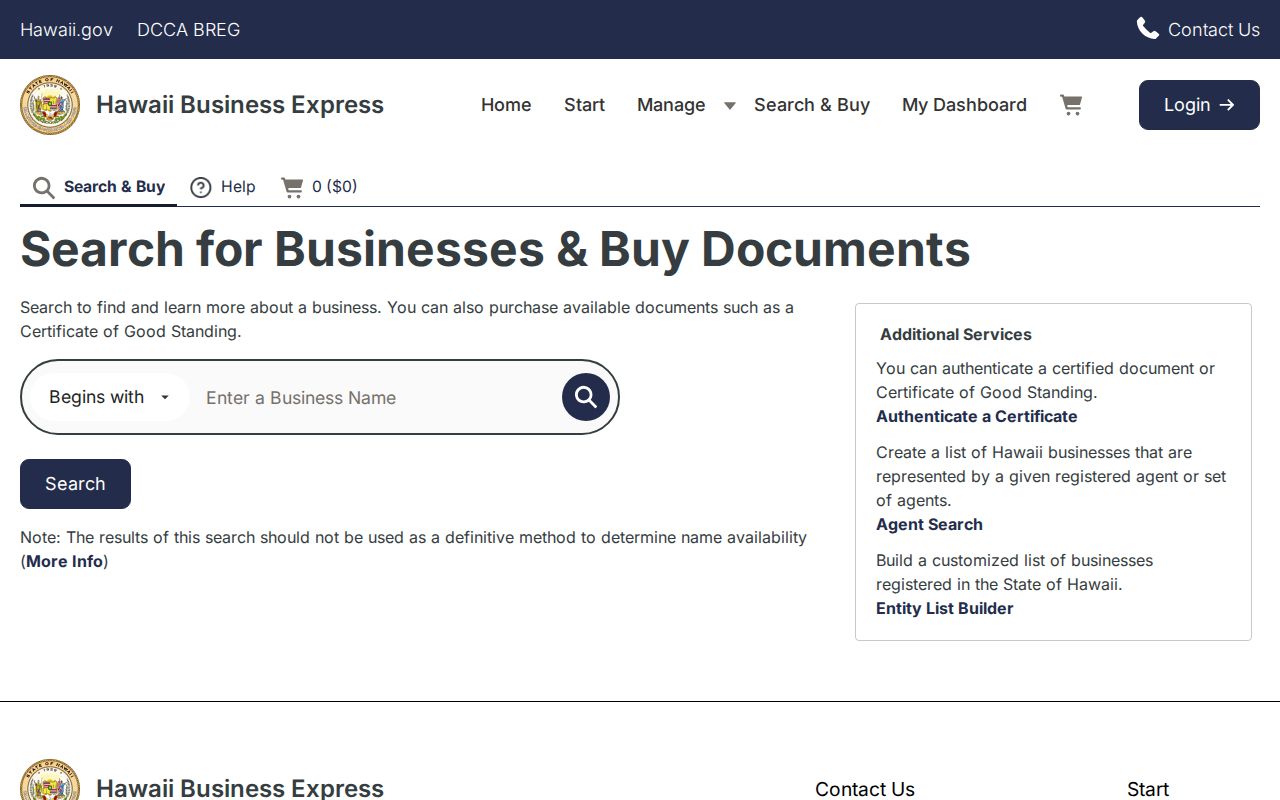
Task: Open the 'Begins with' search type dropdown
Action: [110, 397]
